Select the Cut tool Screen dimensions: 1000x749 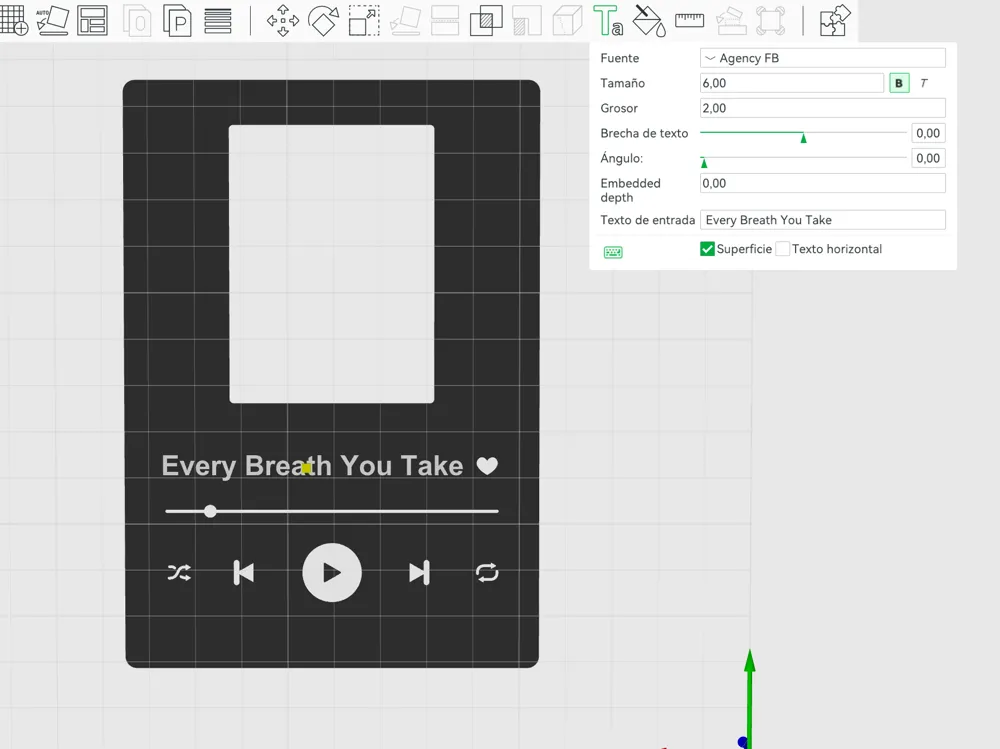pyautogui.click(x=445, y=20)
